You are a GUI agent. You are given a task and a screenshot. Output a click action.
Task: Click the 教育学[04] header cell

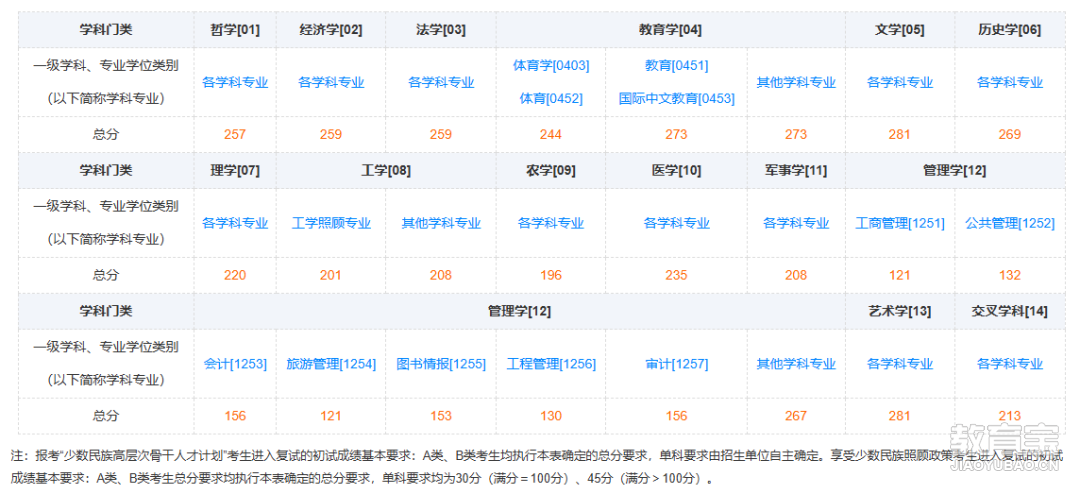pos(670,30)
